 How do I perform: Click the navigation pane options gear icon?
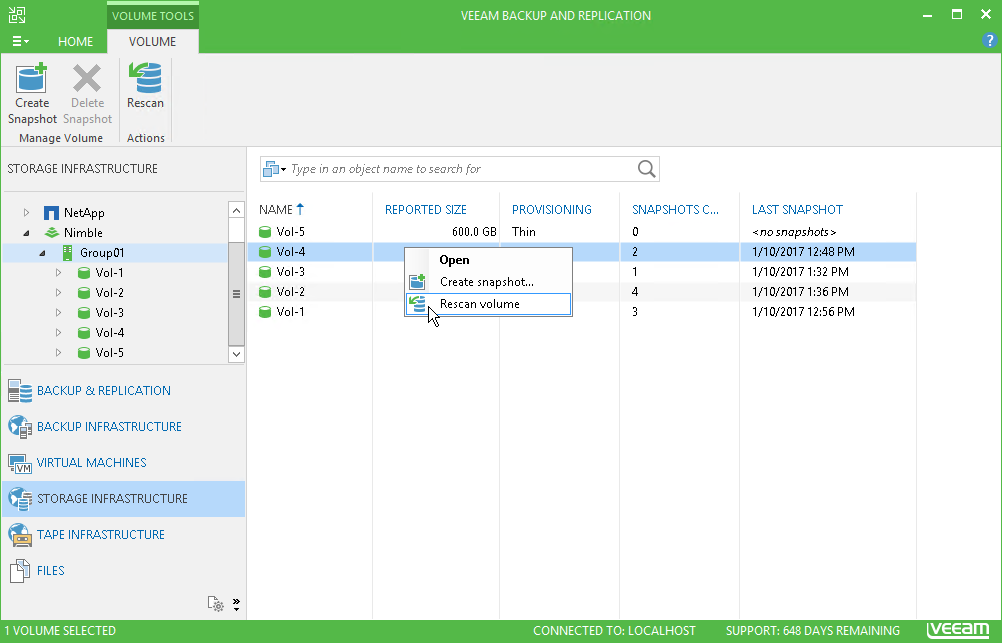point(215,603)
